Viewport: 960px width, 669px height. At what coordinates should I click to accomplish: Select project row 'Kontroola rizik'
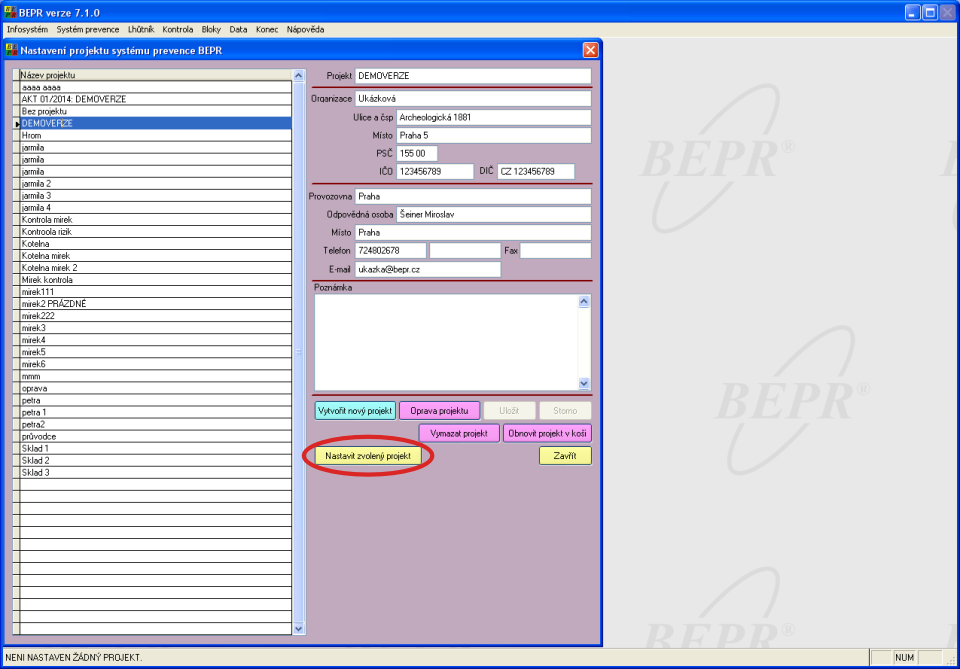[156, 232]
